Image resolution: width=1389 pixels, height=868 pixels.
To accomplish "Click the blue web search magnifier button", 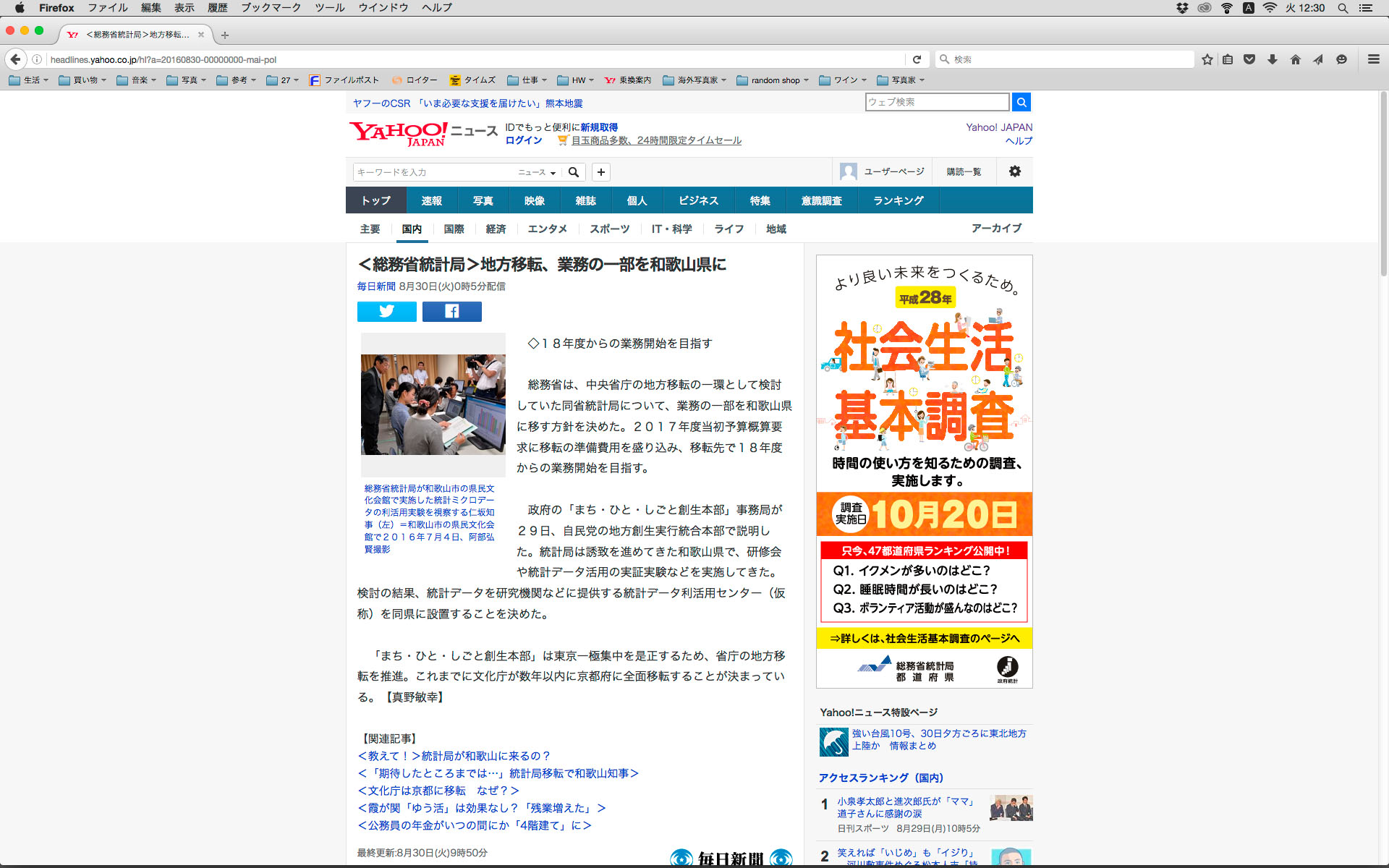I will pos(1021,102).
